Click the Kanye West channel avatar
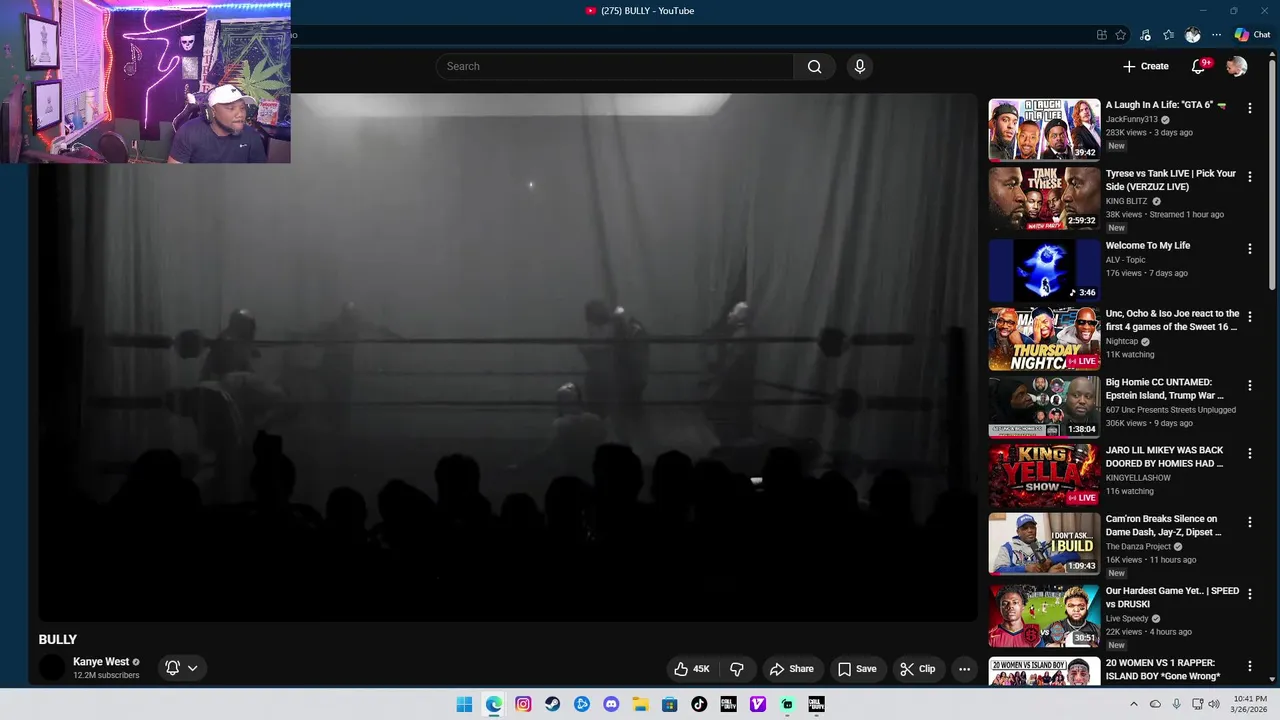This screenshot has height=720, width=1280. pos(52,668)
